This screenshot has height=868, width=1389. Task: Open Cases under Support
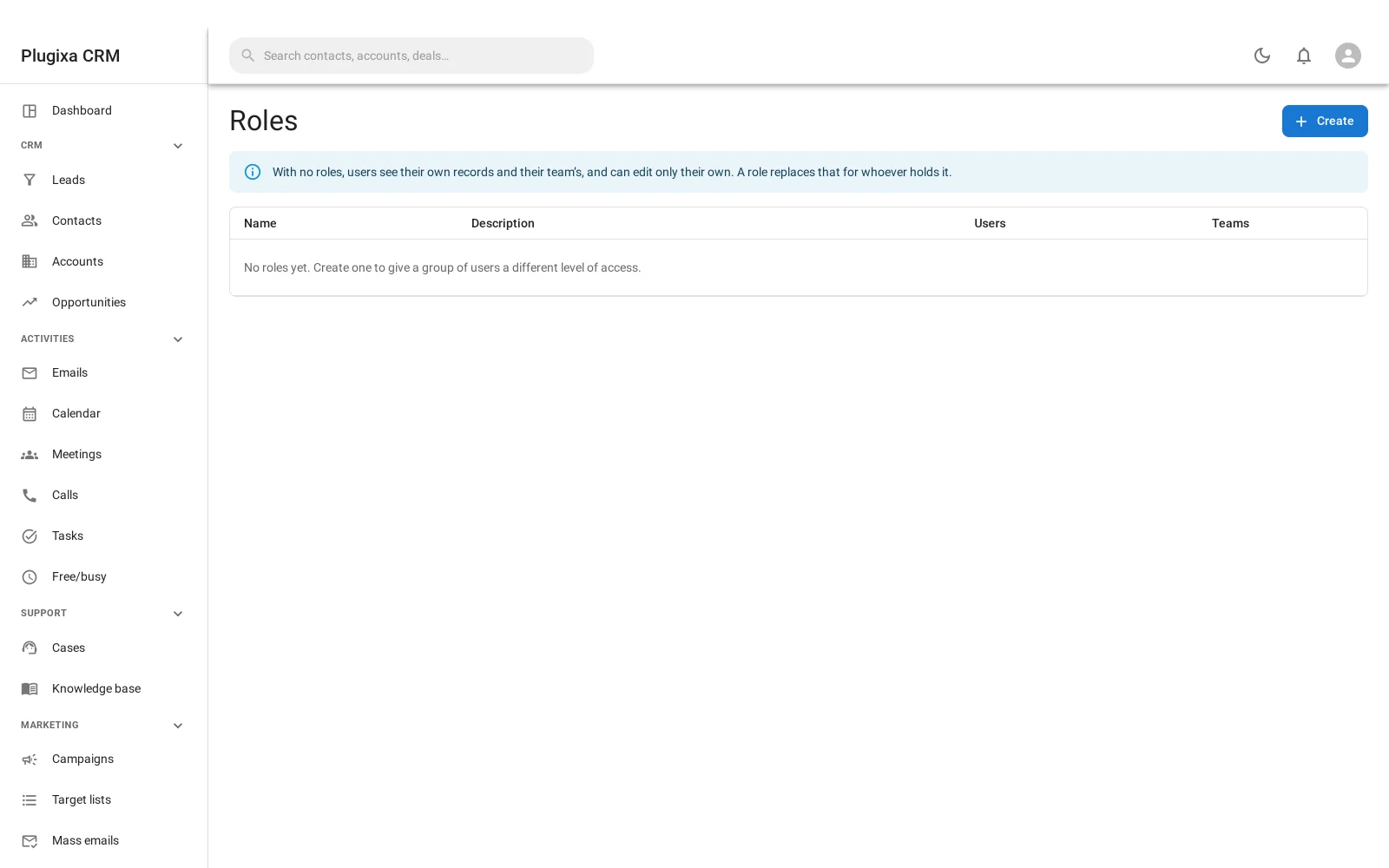[x=103, y=648]
